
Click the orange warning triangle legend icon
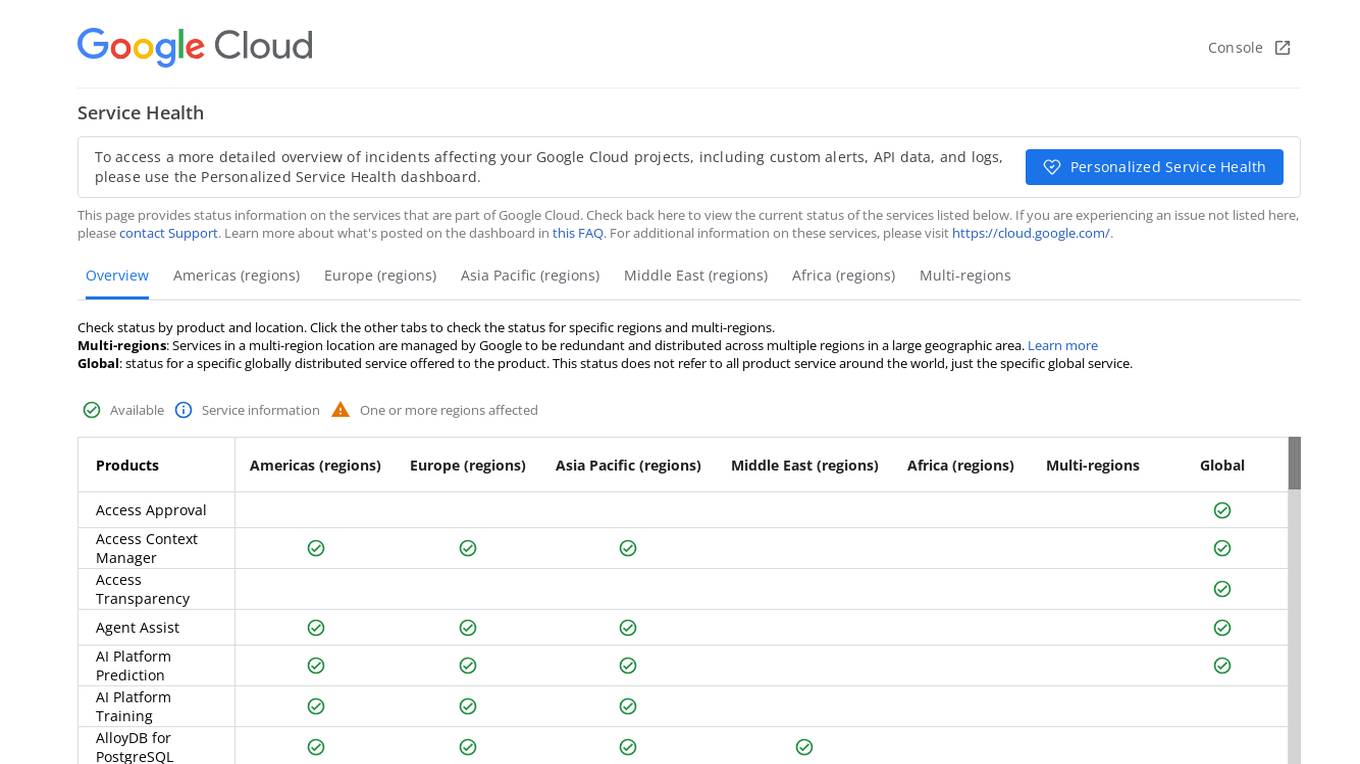click(x=340, y=410)
